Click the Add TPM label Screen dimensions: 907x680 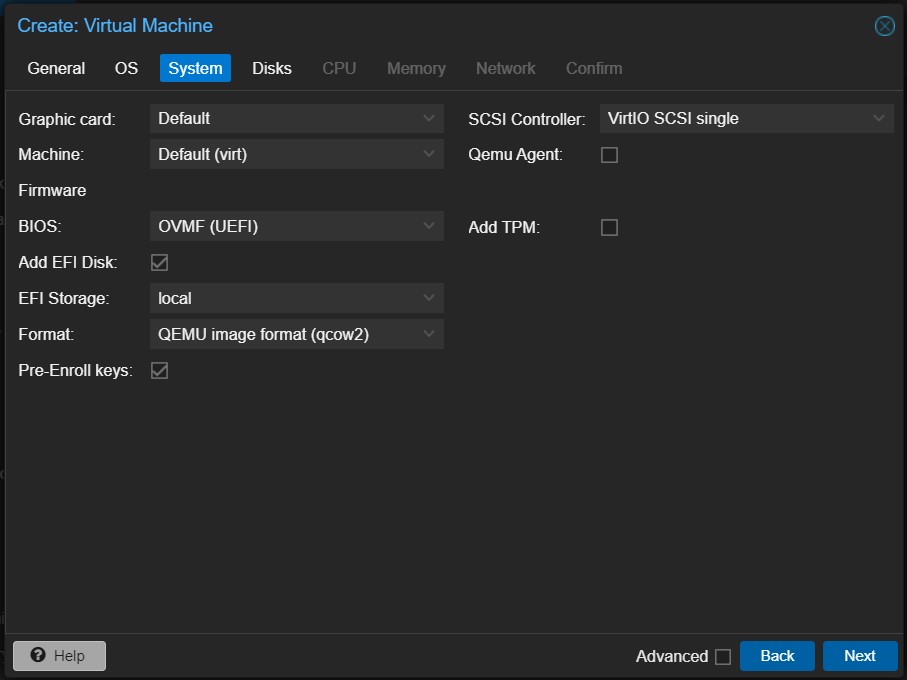pyautogui.click(x=504, y=227)
